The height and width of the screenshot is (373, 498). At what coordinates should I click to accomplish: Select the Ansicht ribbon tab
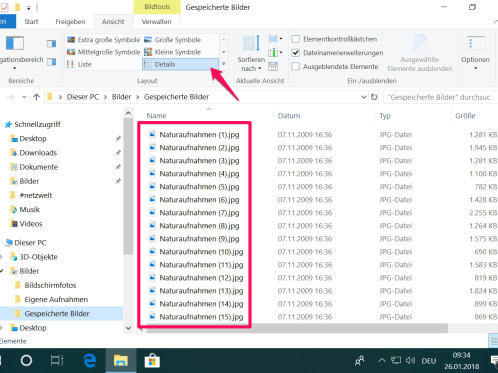113,22
